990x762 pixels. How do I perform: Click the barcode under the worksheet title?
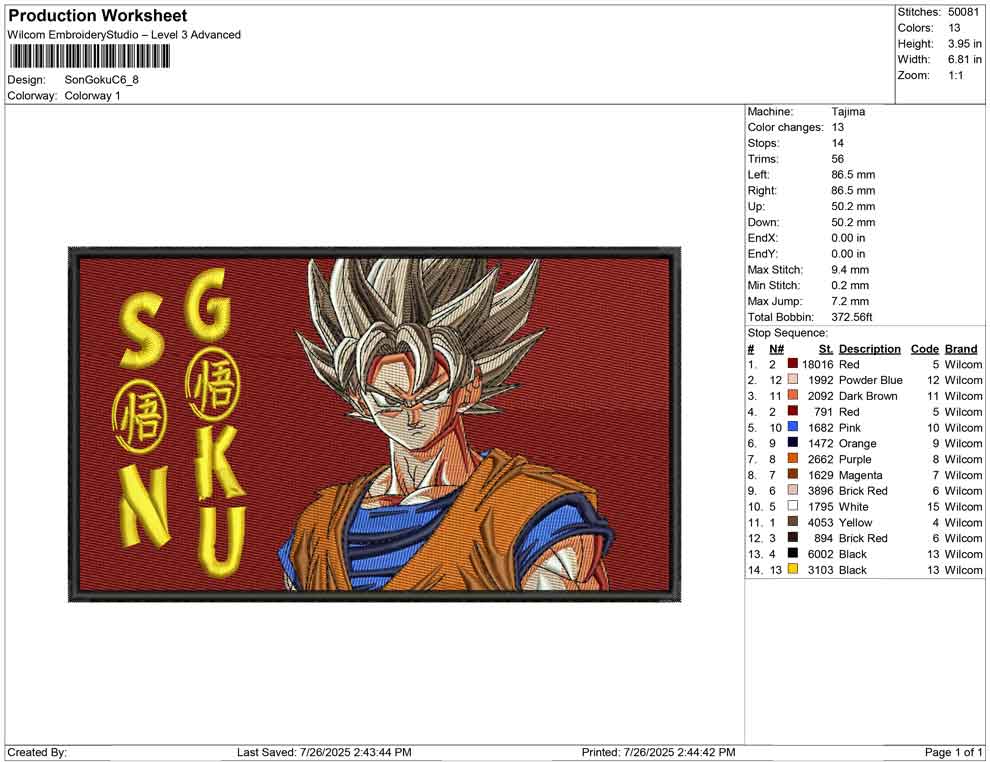pos(89,57)
